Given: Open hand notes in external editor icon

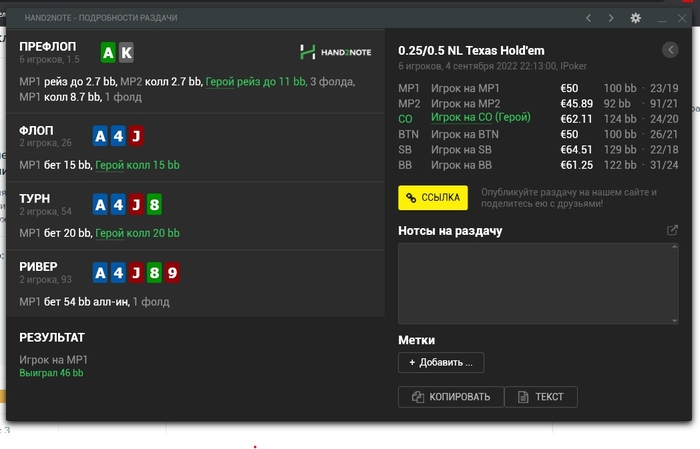Looking at the screenshot, I should [672, 231].
